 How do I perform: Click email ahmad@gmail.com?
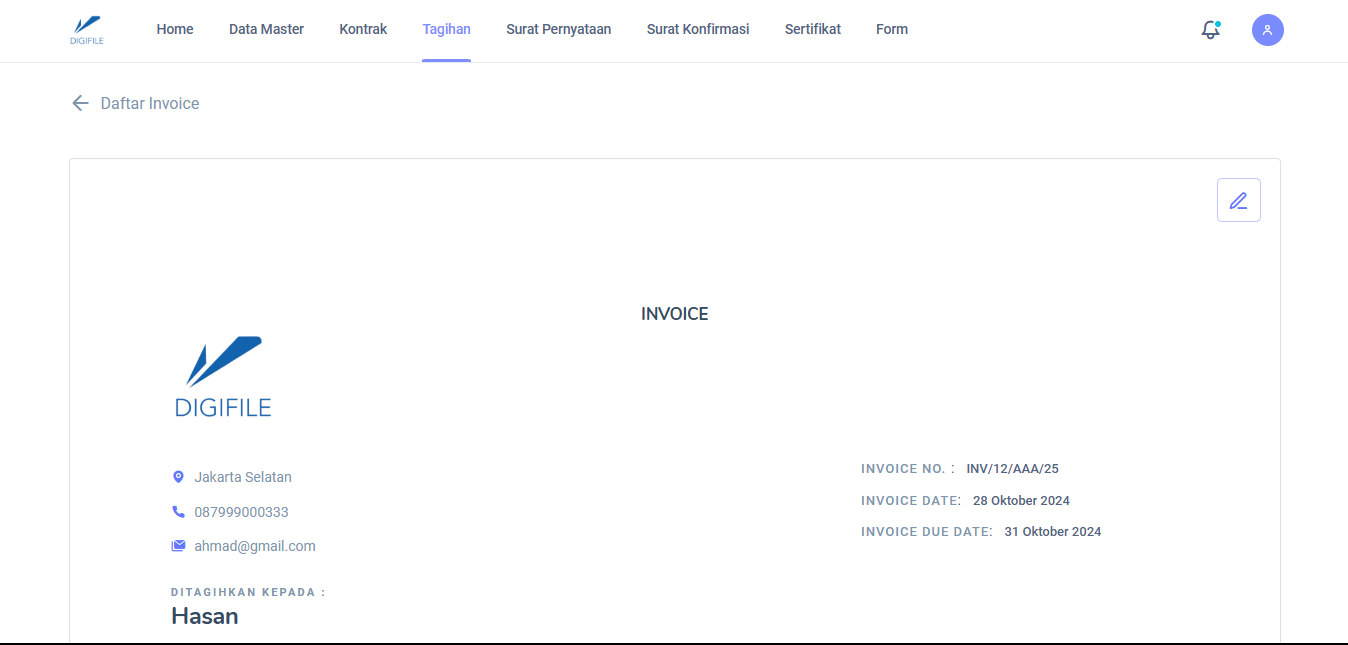pyautogui.click(x=255, y=546)
